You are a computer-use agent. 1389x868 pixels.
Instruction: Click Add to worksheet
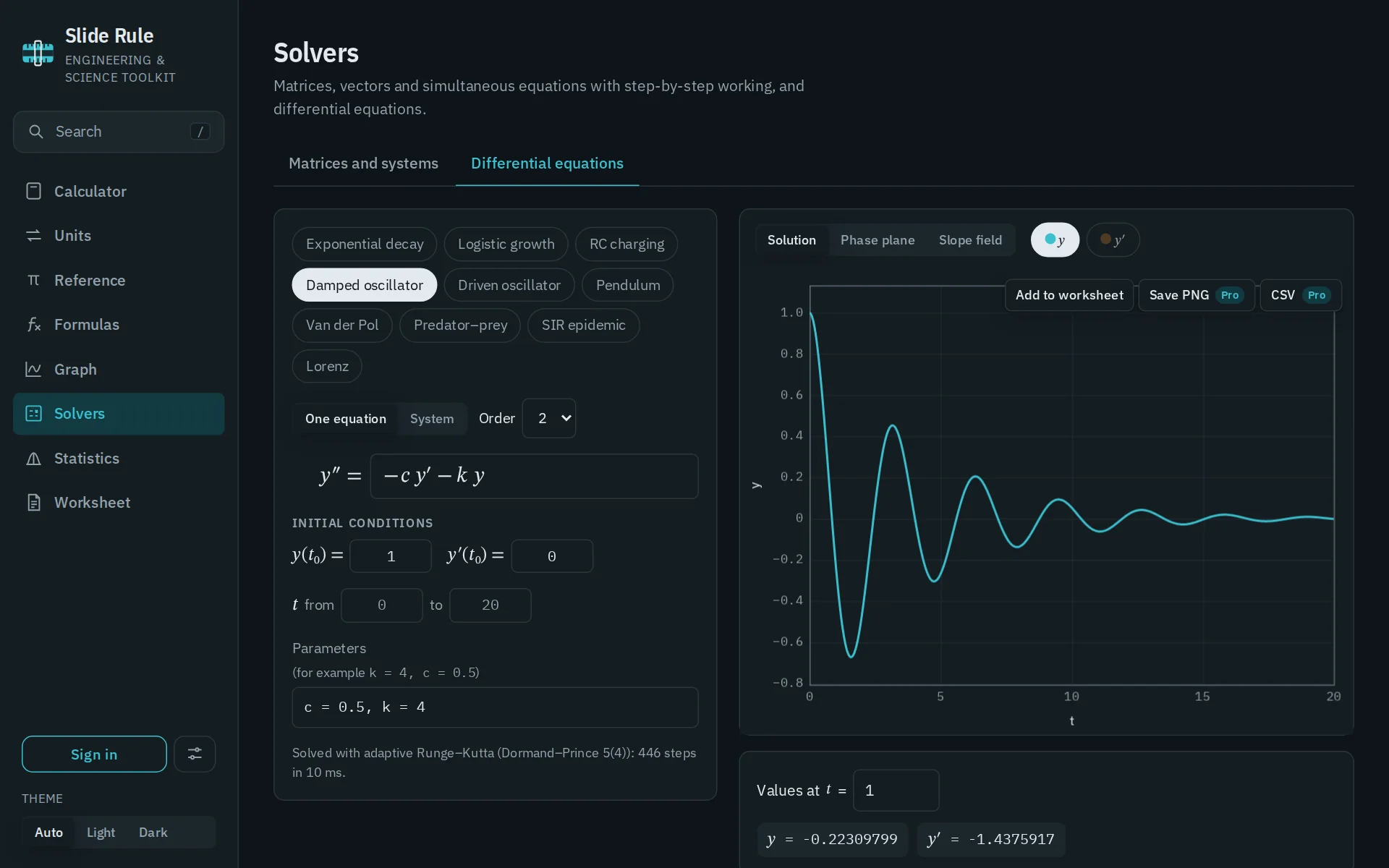click(1069, 295)
